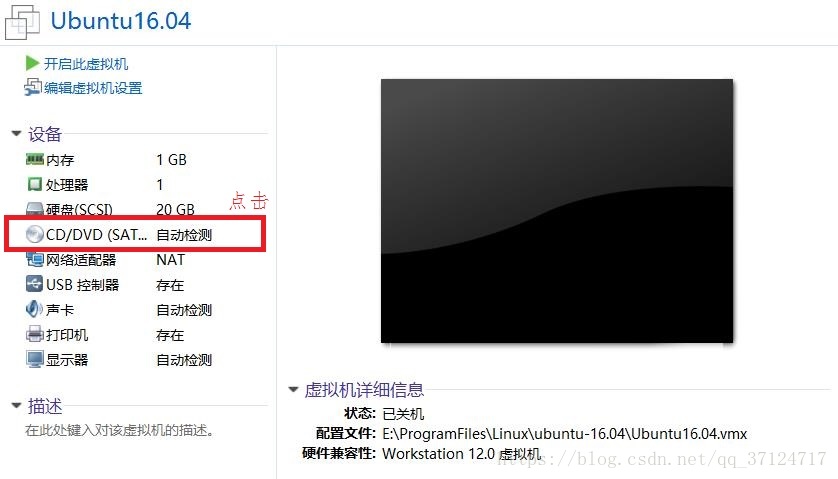Screen dimensions: 838x479
Task: Collapse the 虚拟机详细信息 details section
Action: pos(293,389)
